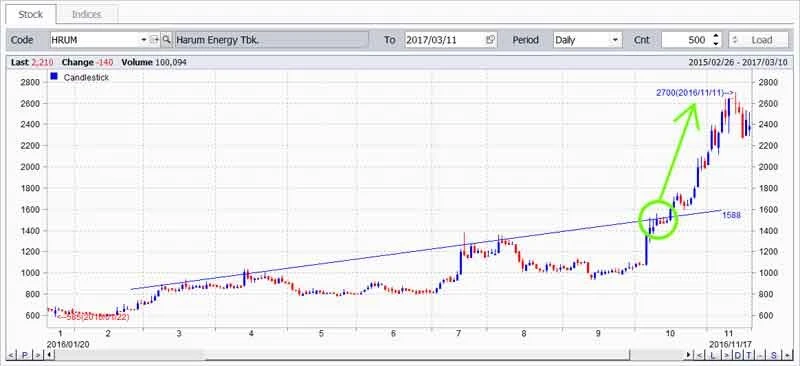Click the Volume 100,094 text
The width and height of the screenshot is (800, 366).
point(154,62)
